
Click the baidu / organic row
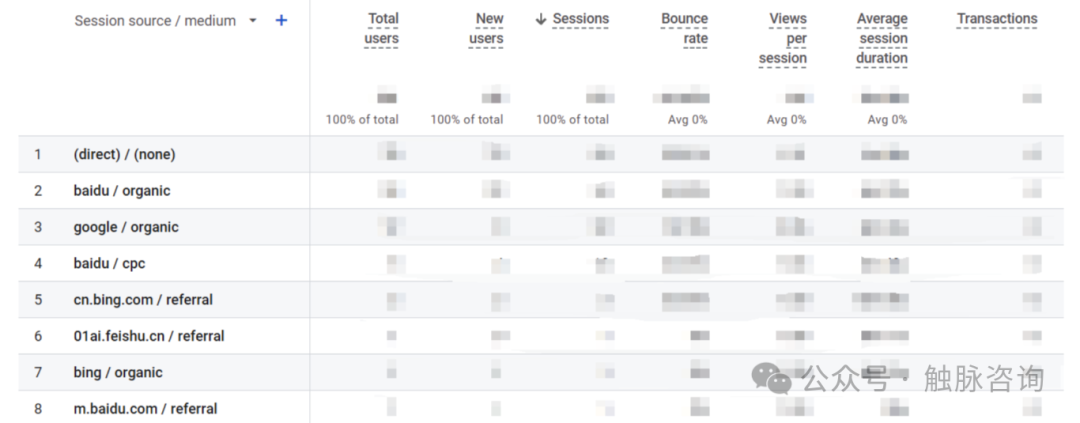point(122,190)
